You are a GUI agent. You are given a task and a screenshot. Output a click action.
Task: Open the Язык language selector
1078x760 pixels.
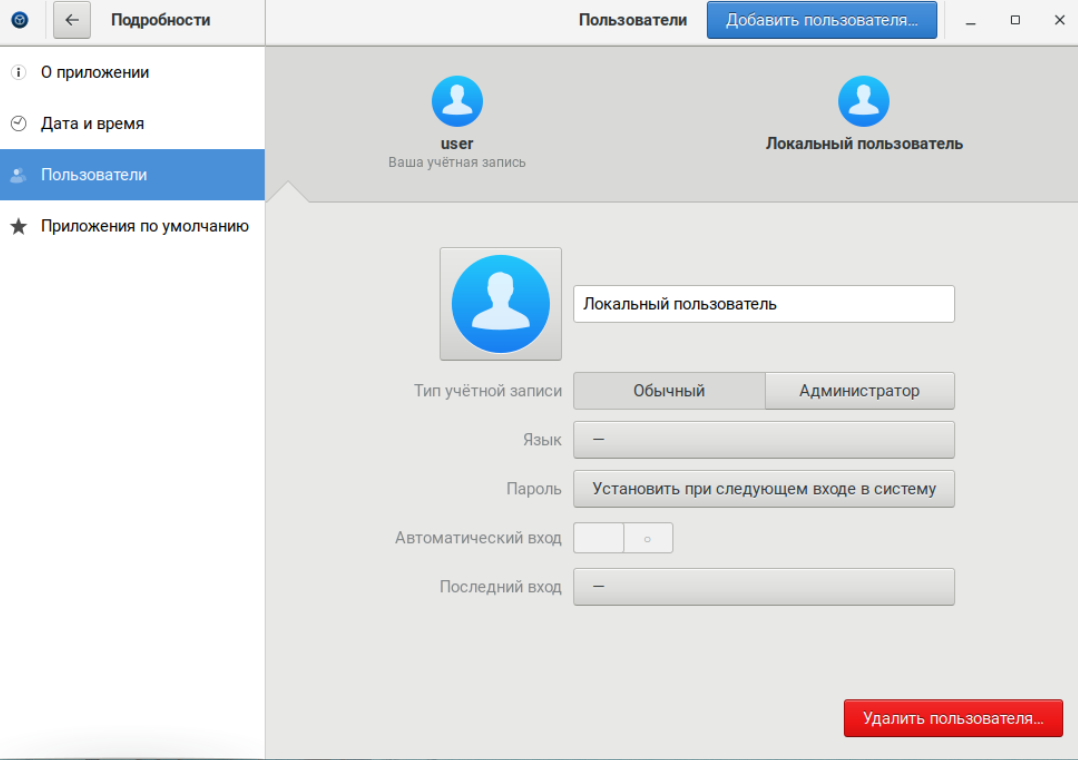pos(763,440)
